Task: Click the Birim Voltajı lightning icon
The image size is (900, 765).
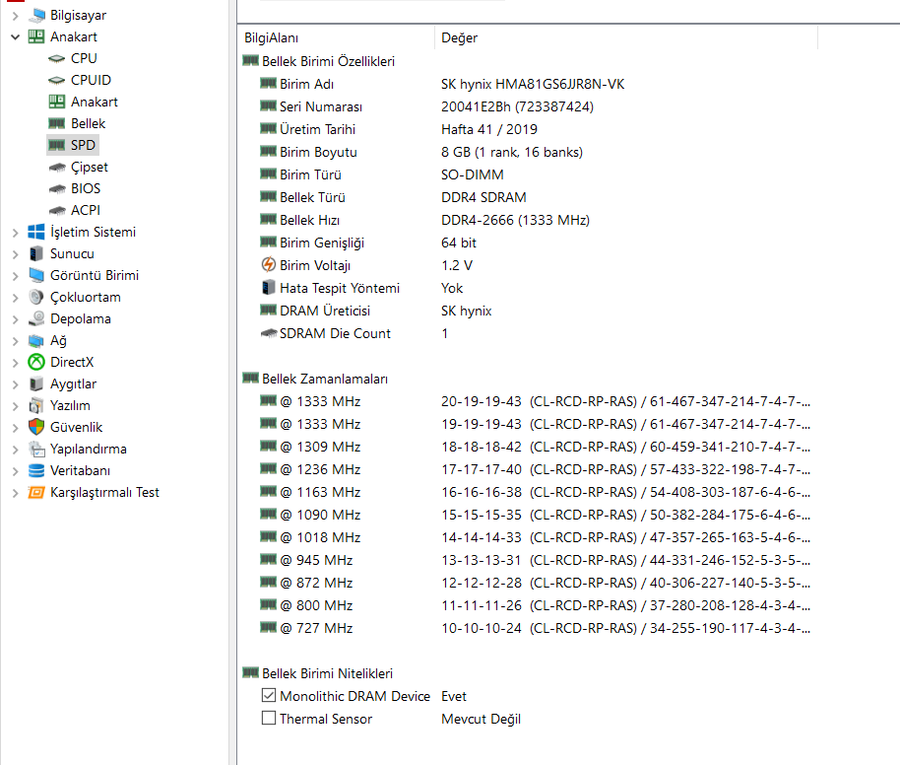Action: coord(268,265)
